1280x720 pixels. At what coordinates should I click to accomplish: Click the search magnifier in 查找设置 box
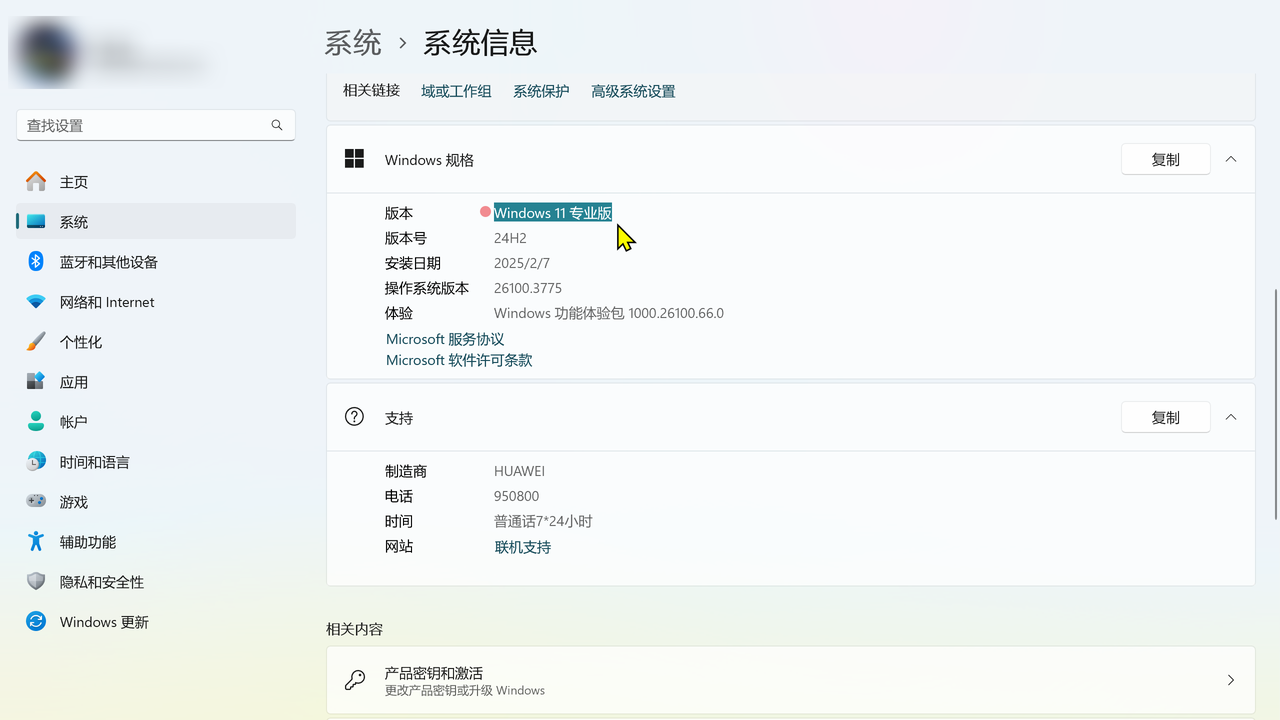tap(277, 125)
